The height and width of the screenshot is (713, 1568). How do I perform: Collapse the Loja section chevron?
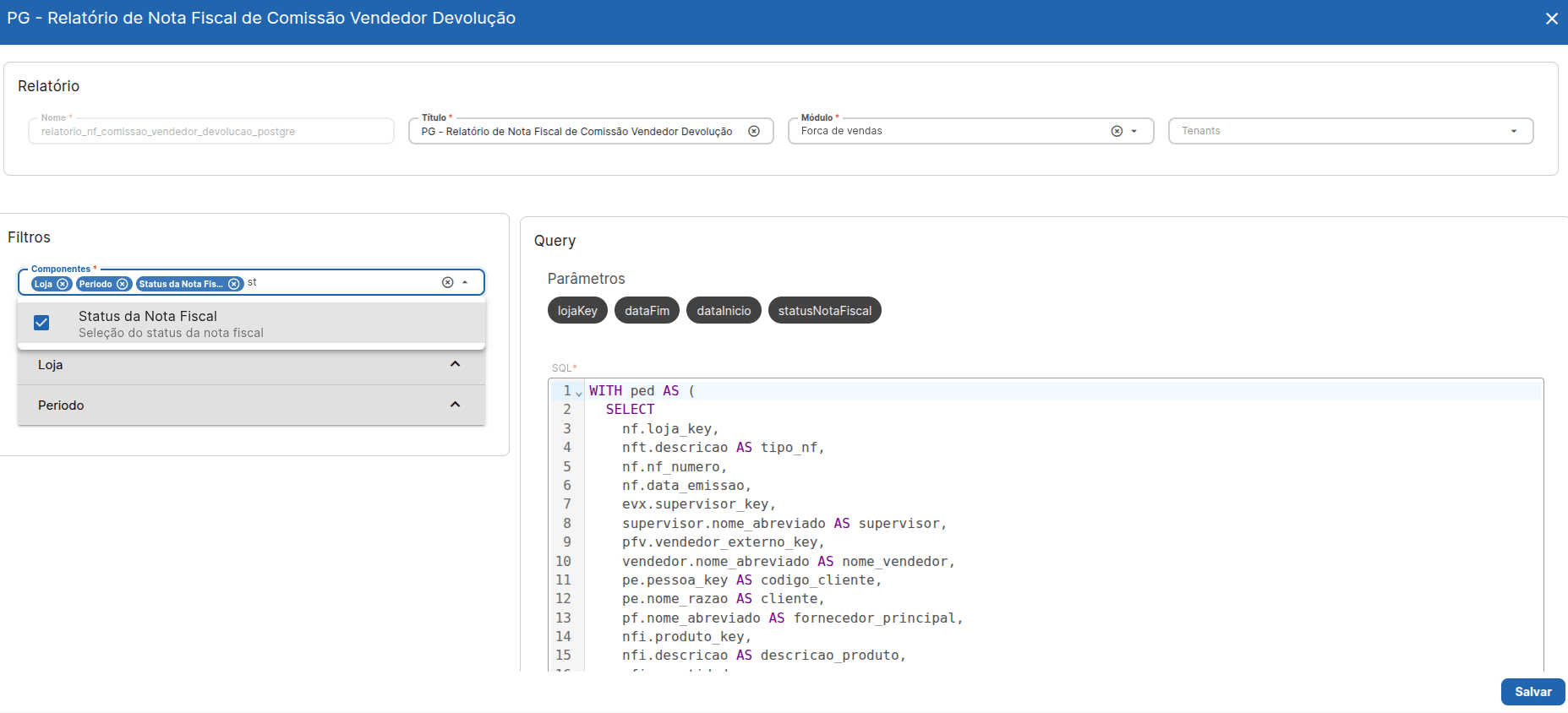point(455,364)
